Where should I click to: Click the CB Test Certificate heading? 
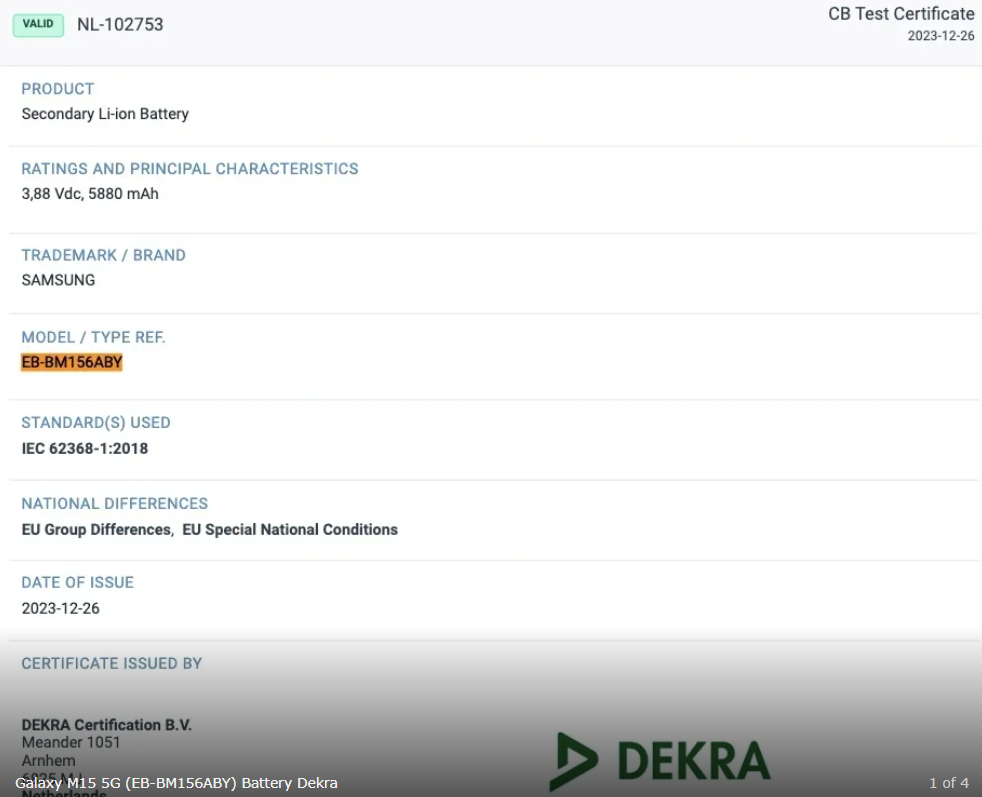pyautogui.click(x=901, y=14)
